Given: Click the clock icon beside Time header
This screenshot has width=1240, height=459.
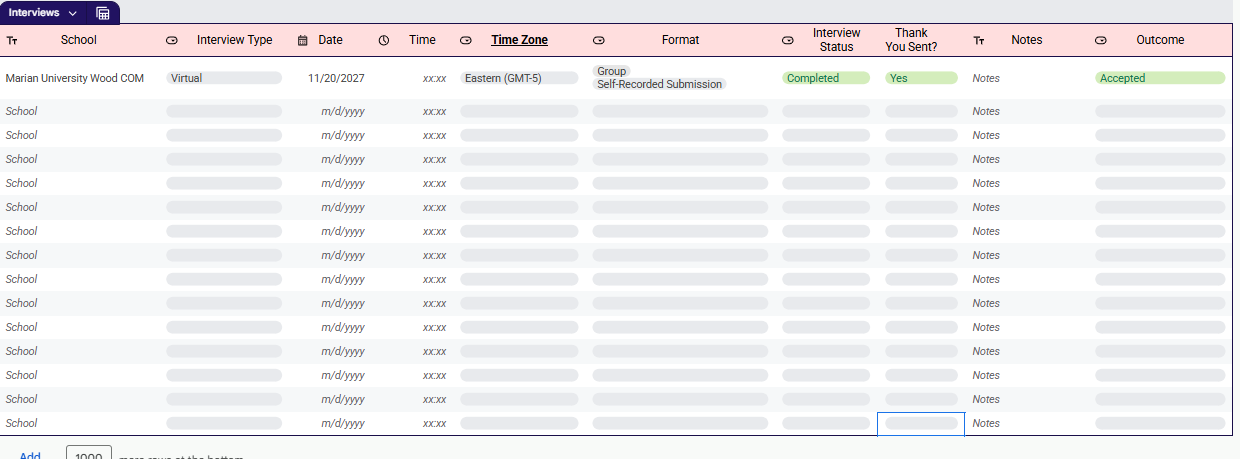Looking at the screenshot, I should click(x=384, y=41).
